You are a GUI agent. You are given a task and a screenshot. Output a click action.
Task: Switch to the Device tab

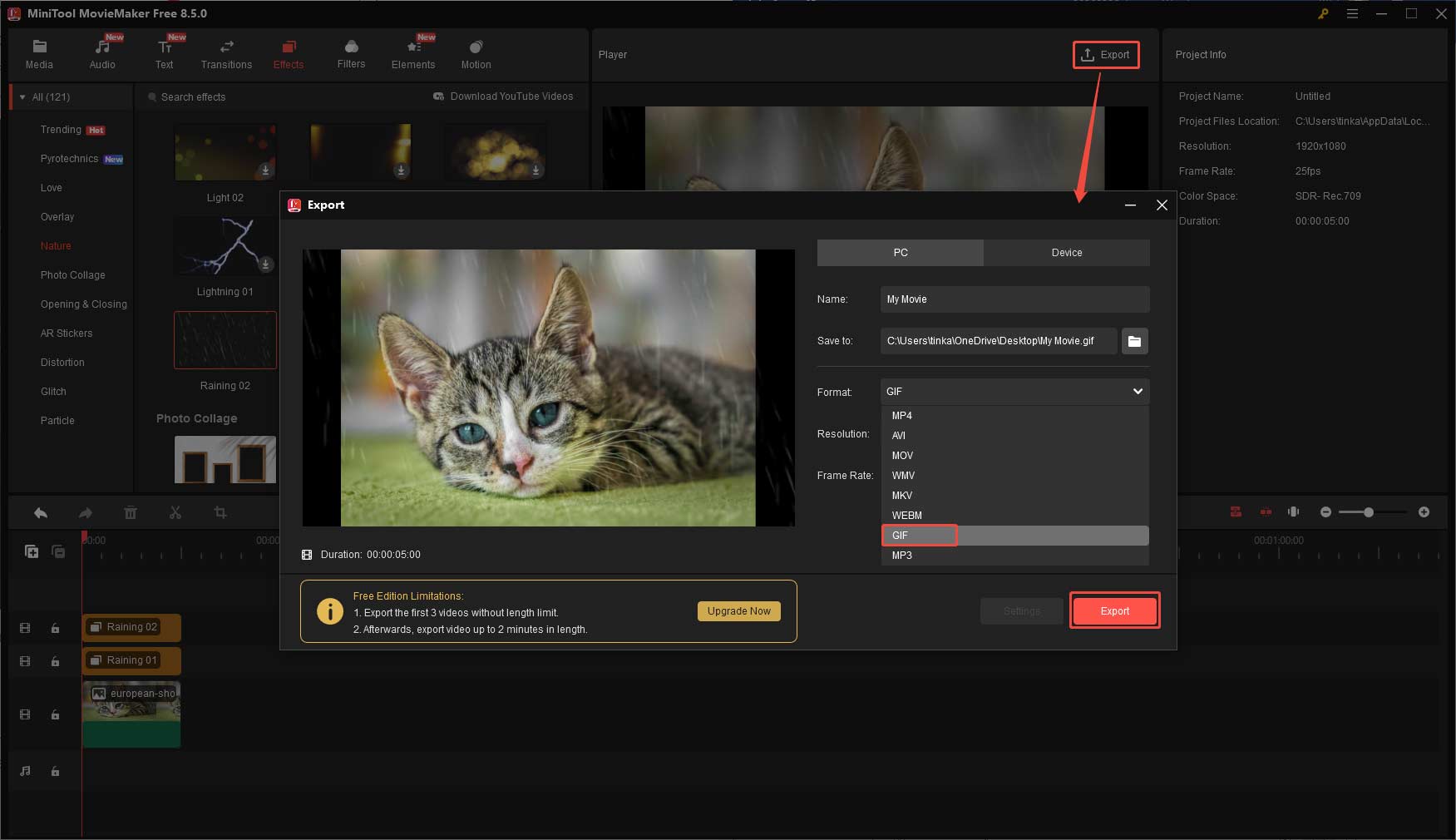click(1067, 252)
